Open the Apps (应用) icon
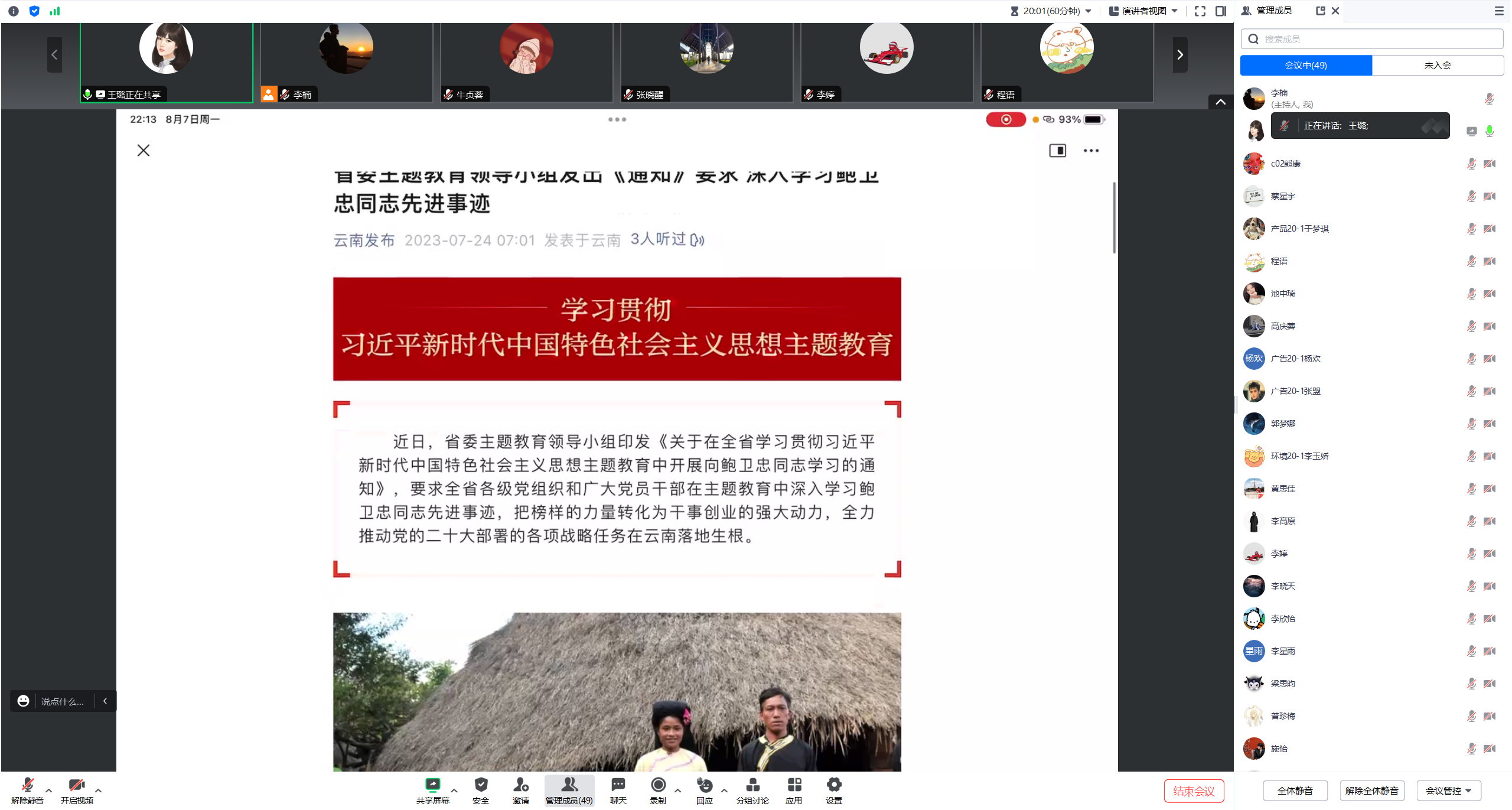 794,785
